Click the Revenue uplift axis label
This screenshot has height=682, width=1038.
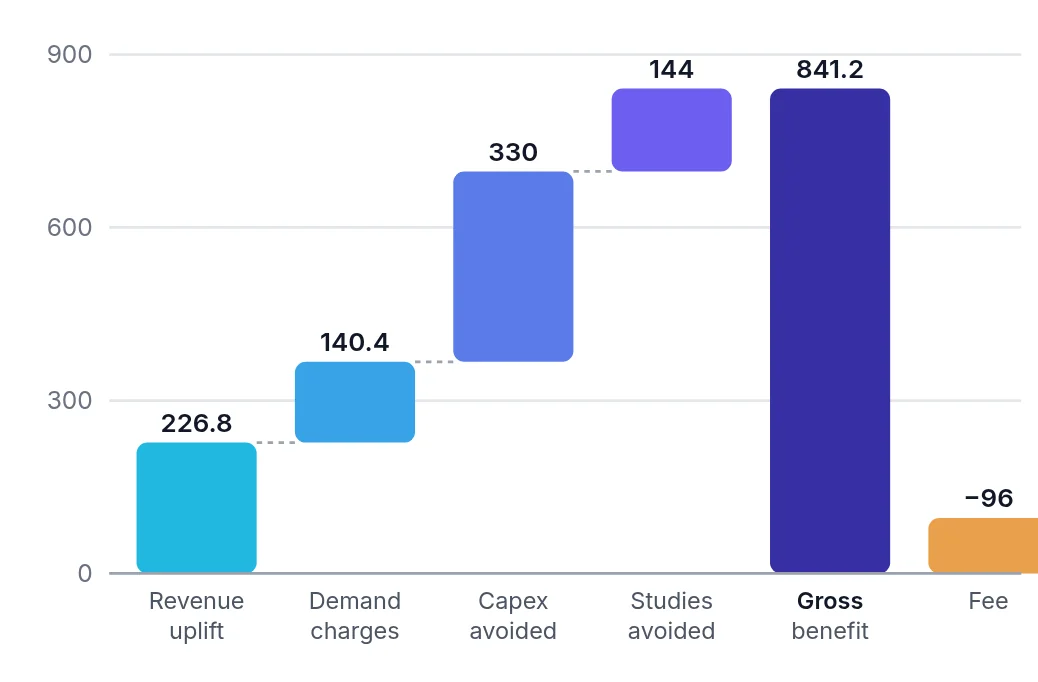[x=197, y=616]
